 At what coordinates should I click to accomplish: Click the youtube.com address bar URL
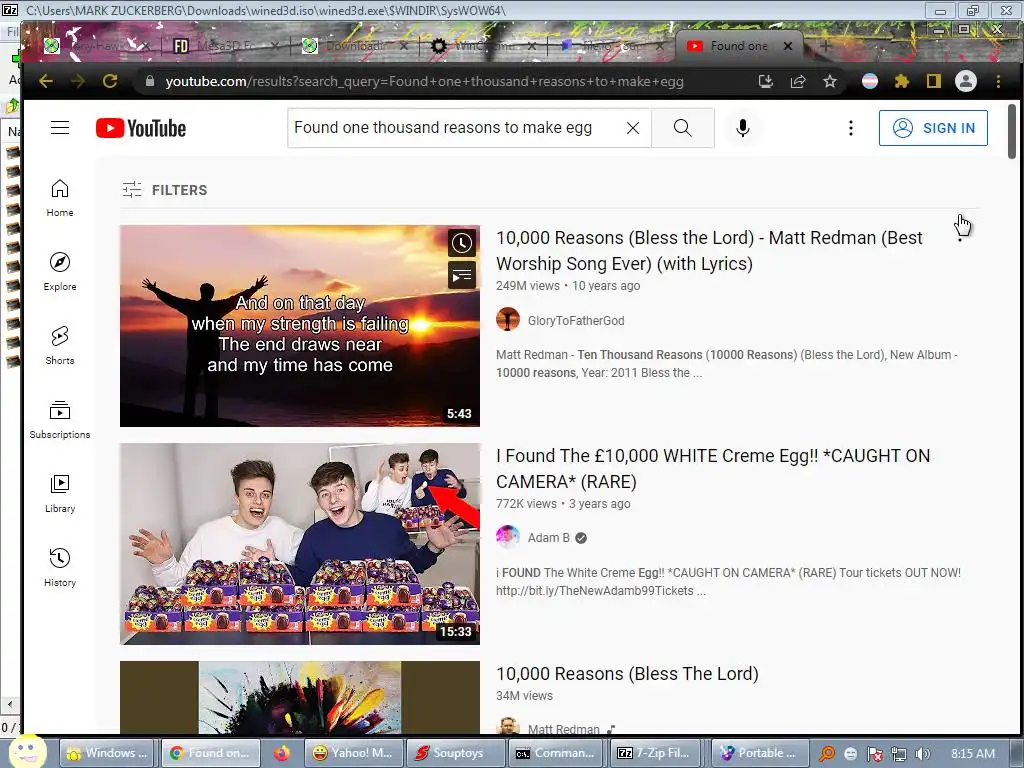coord(424,82)
